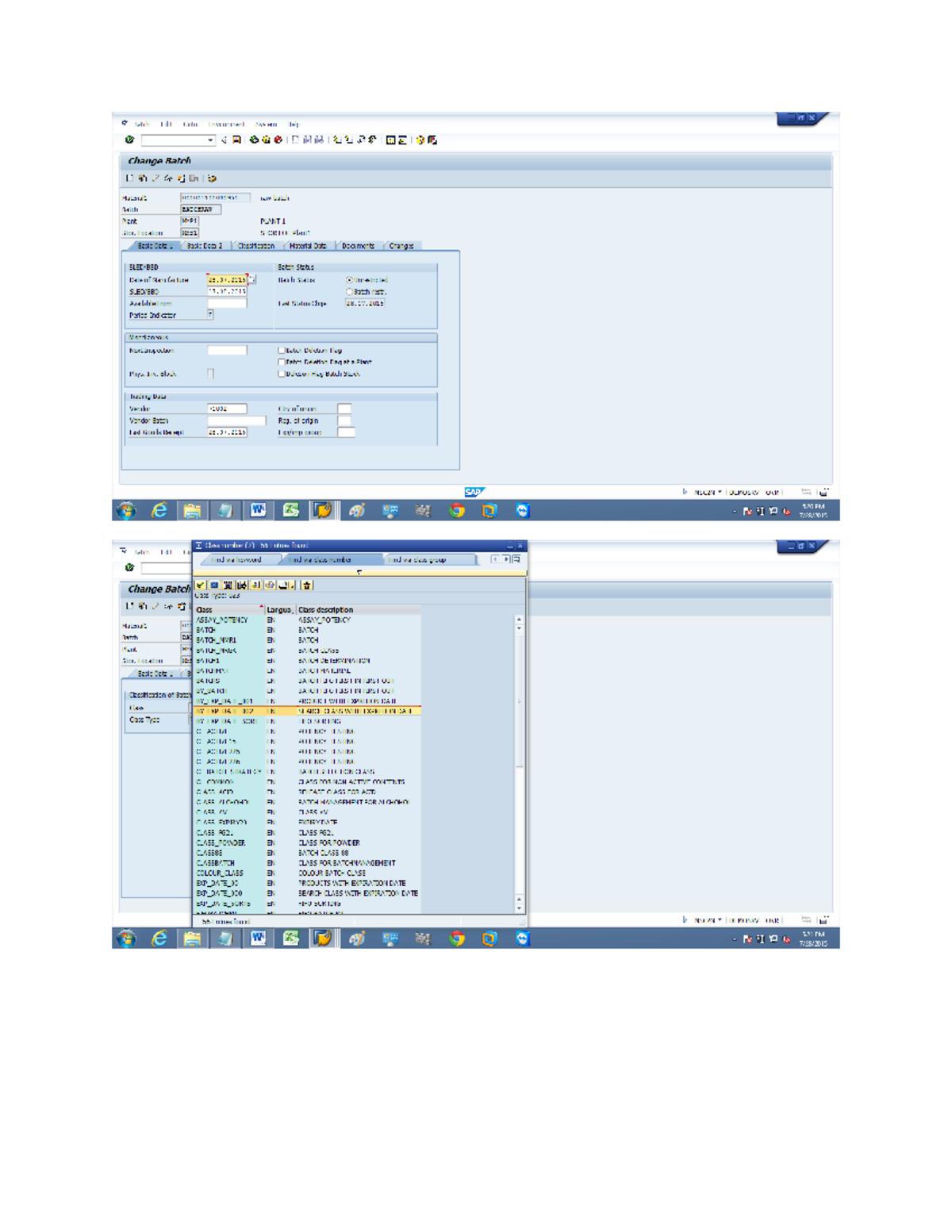Select the Unrestricted batch status radio button

coord(349,280)
